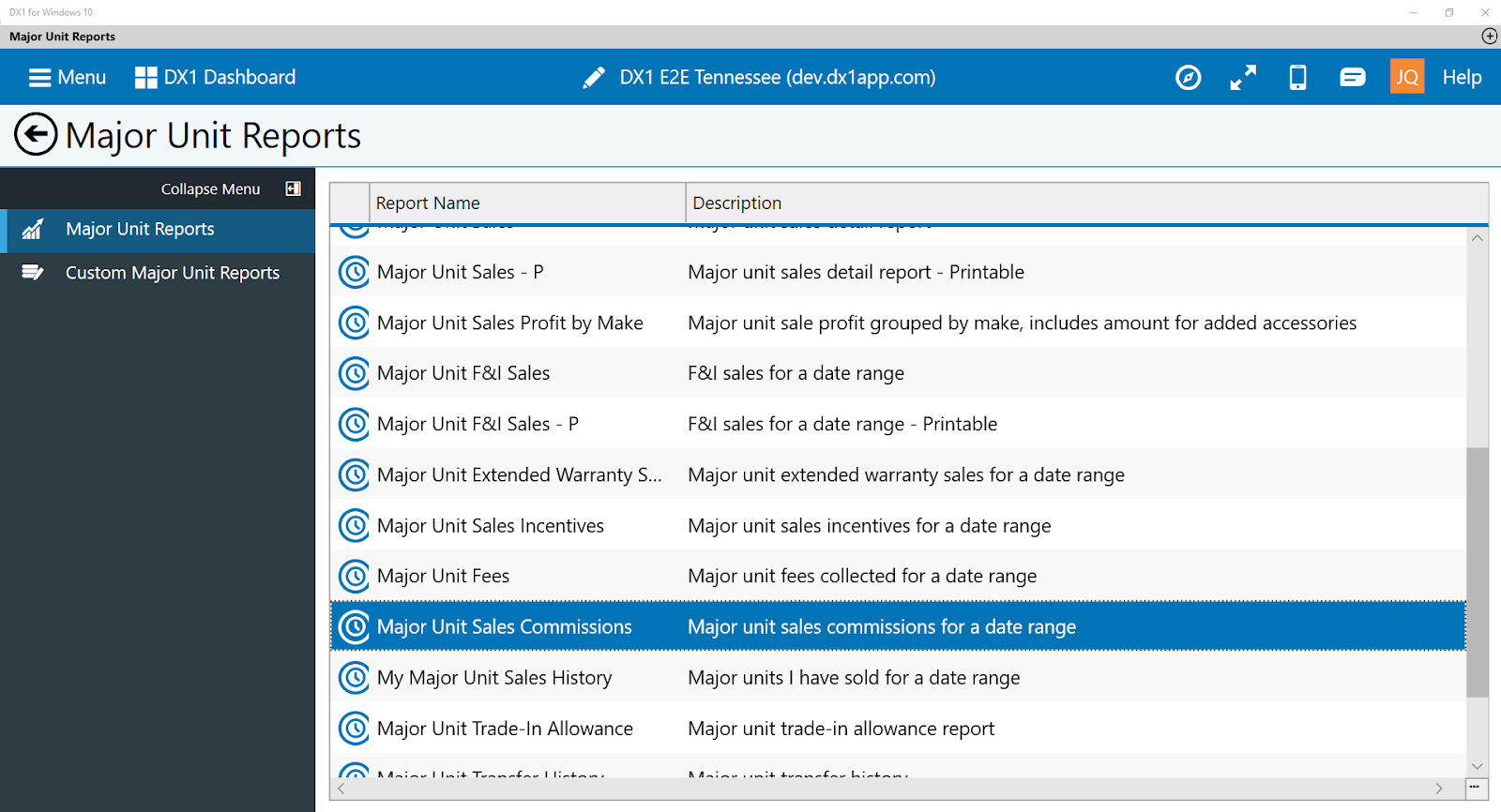This screenshot has height=812, width=1501.
Task: Open the chat message icon
Action: [x=1352, y=77]
